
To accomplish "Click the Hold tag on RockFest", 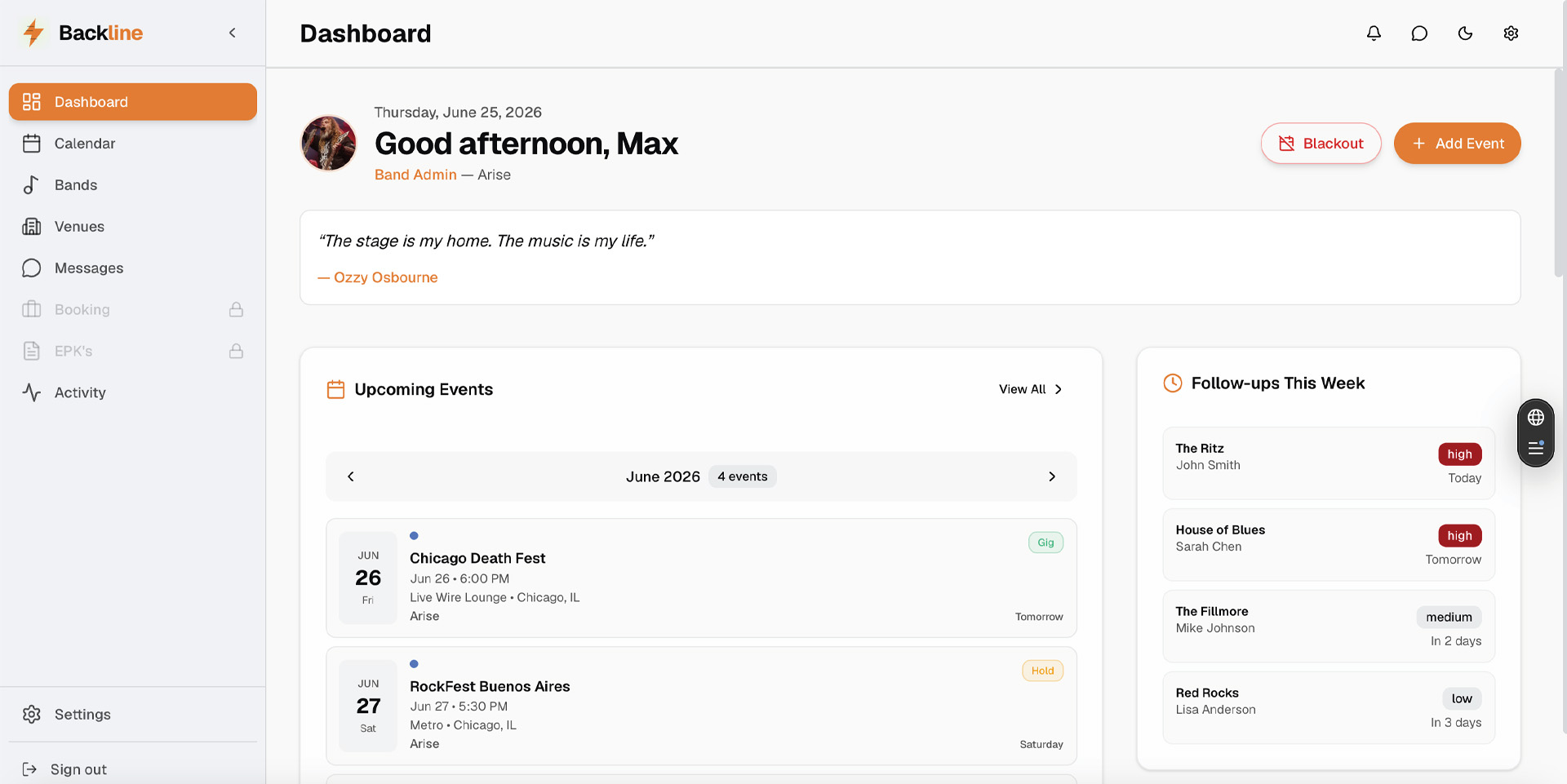I will 1042,671.
